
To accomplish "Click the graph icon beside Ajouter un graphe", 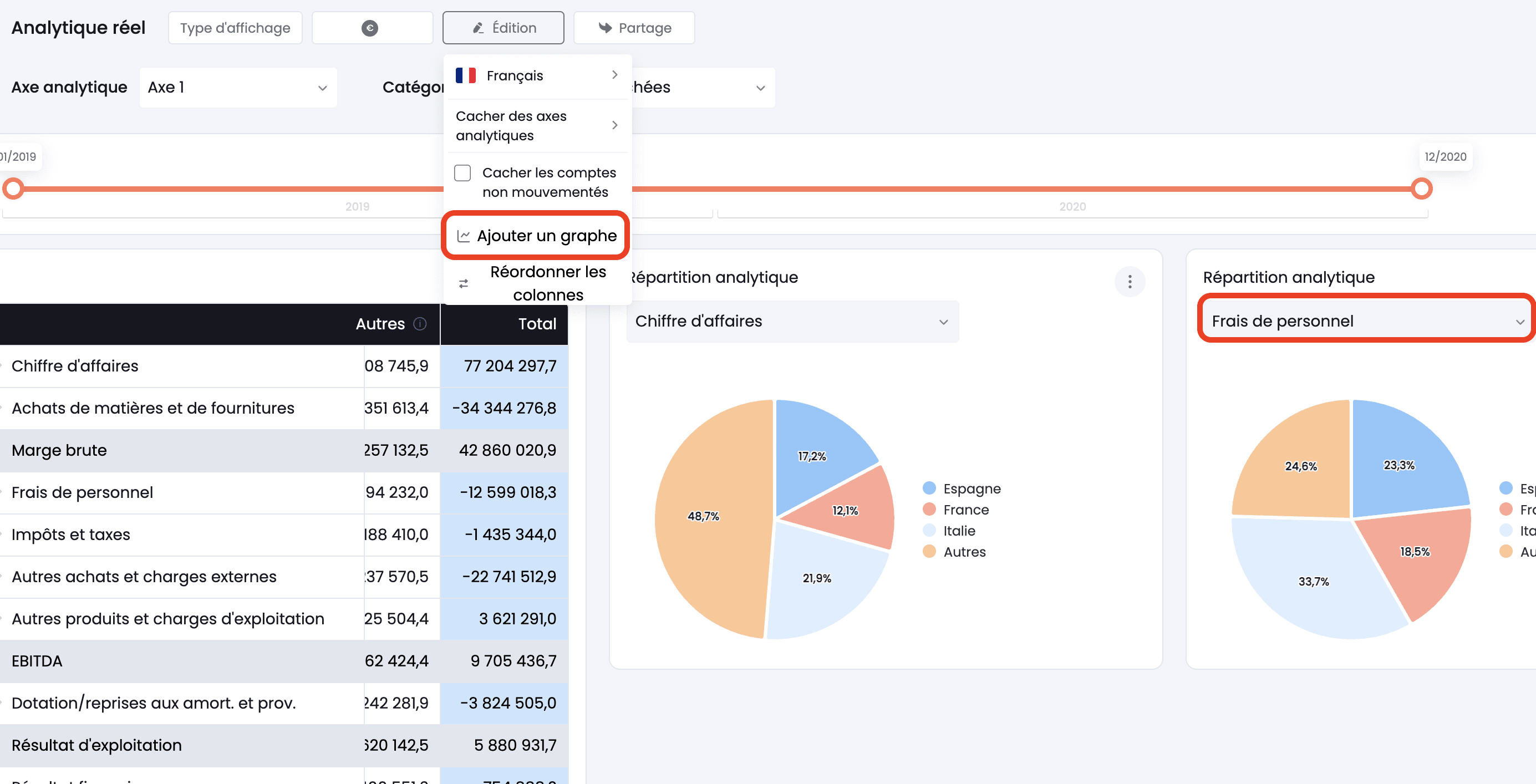I will coord(464,236).
